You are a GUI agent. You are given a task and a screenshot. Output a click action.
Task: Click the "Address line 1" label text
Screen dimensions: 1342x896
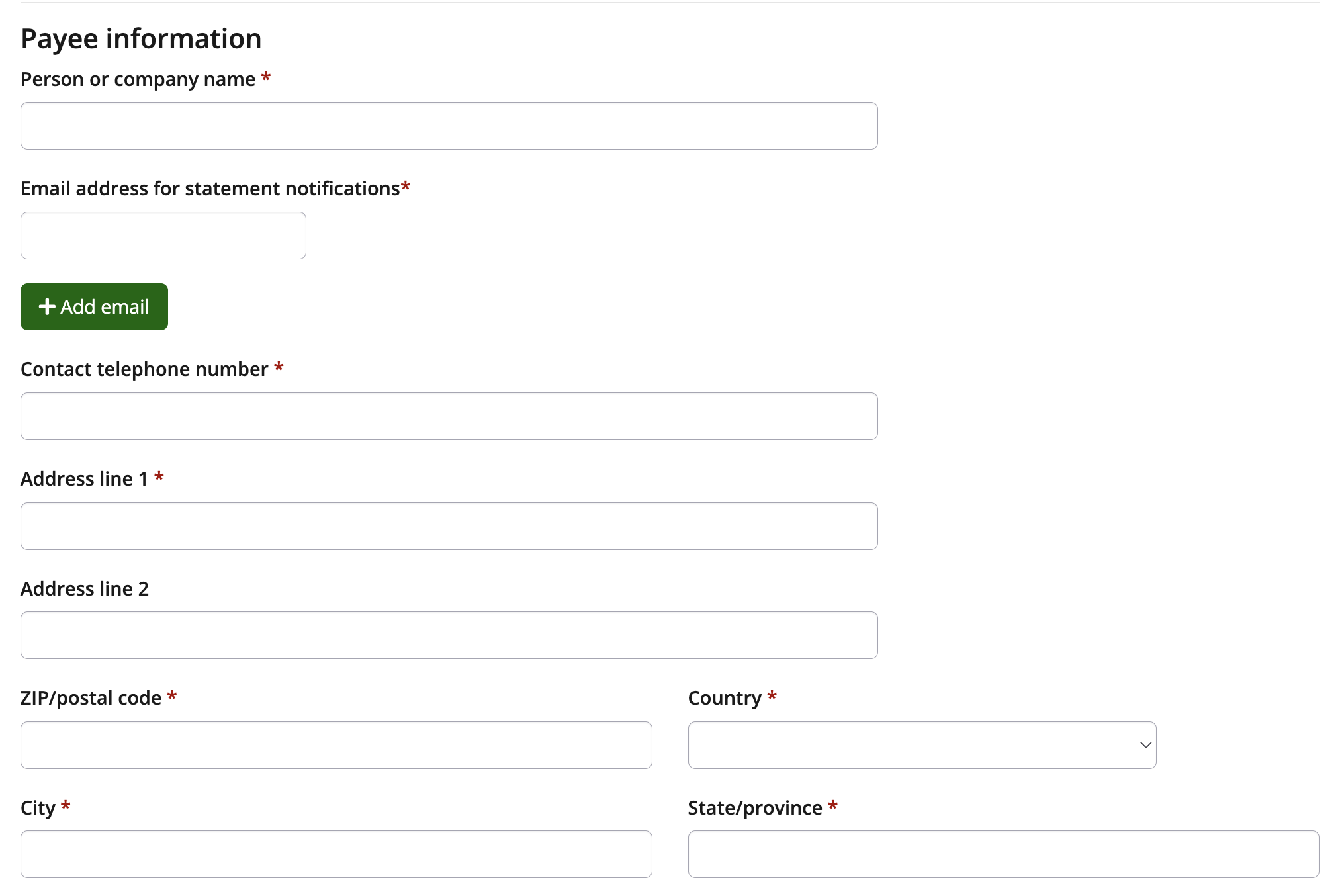pos(84,479)
